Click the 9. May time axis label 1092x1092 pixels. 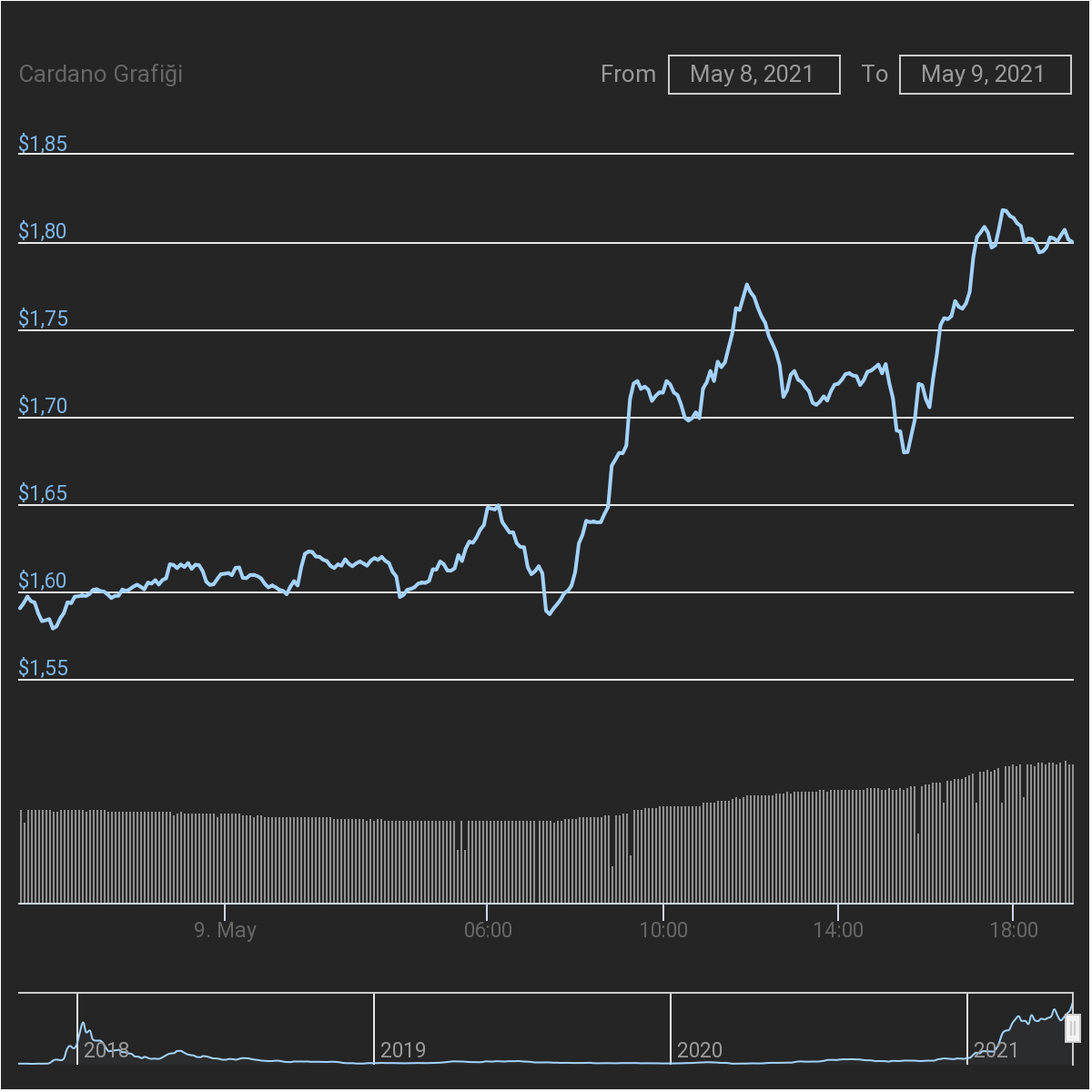(x=225, y=930)
